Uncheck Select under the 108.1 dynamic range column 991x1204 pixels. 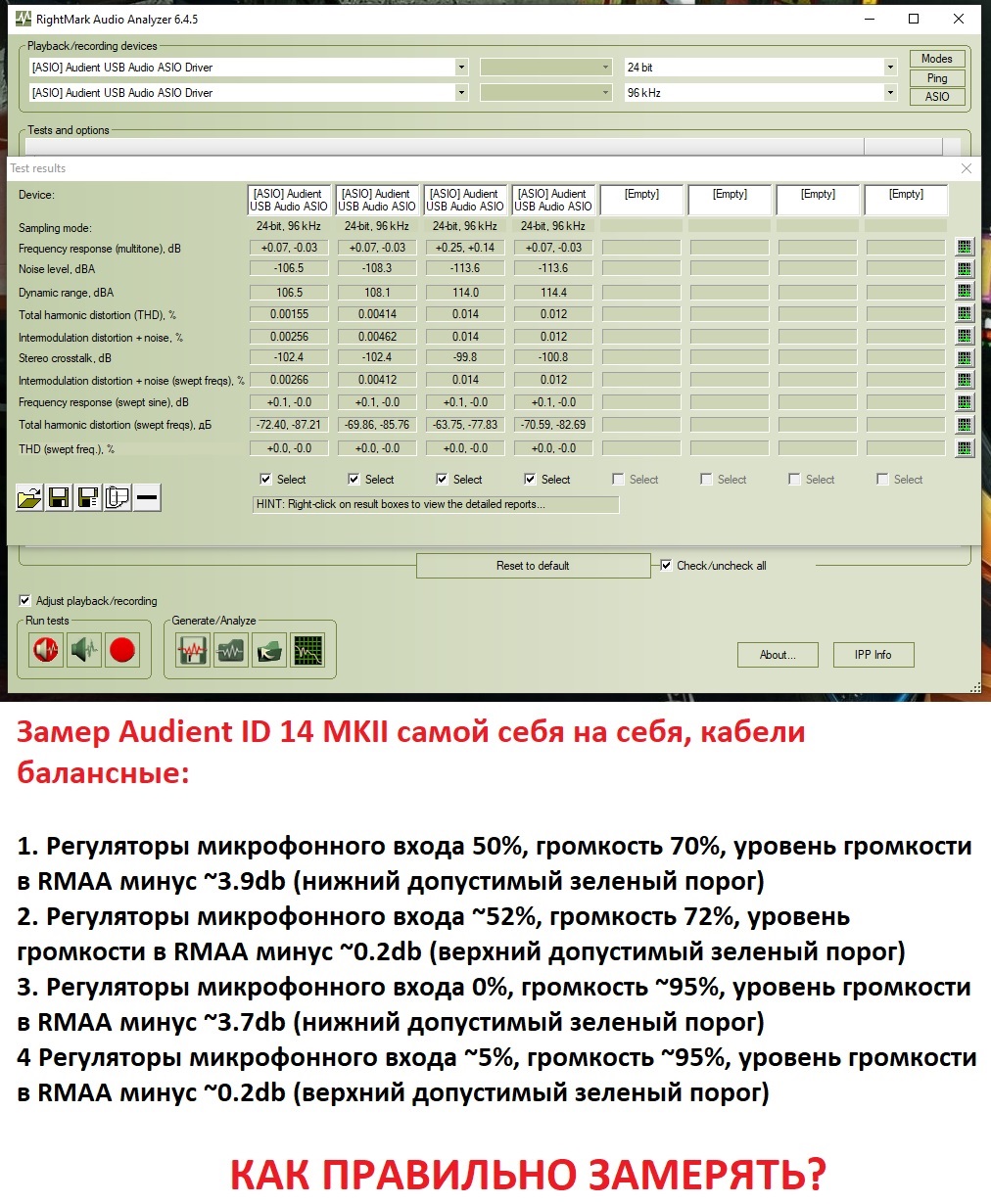[x=354, y=480]
